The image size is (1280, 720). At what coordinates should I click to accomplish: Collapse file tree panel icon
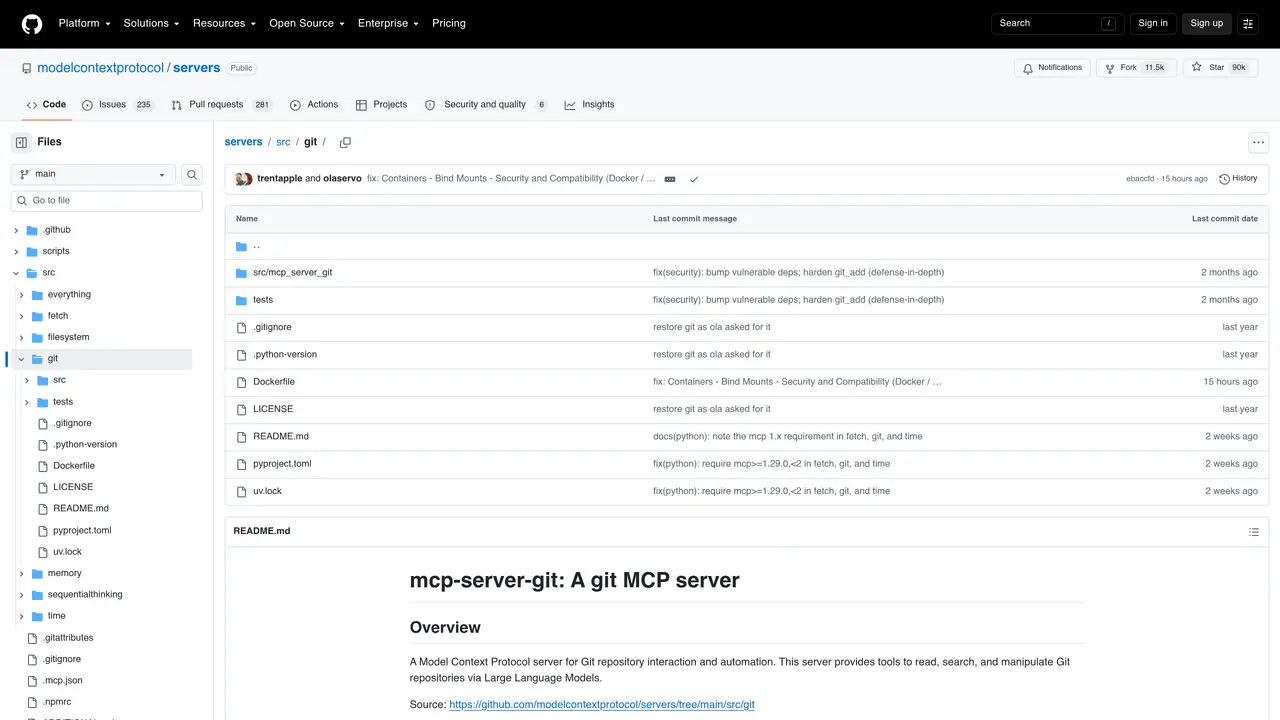(x=21, y=142)
